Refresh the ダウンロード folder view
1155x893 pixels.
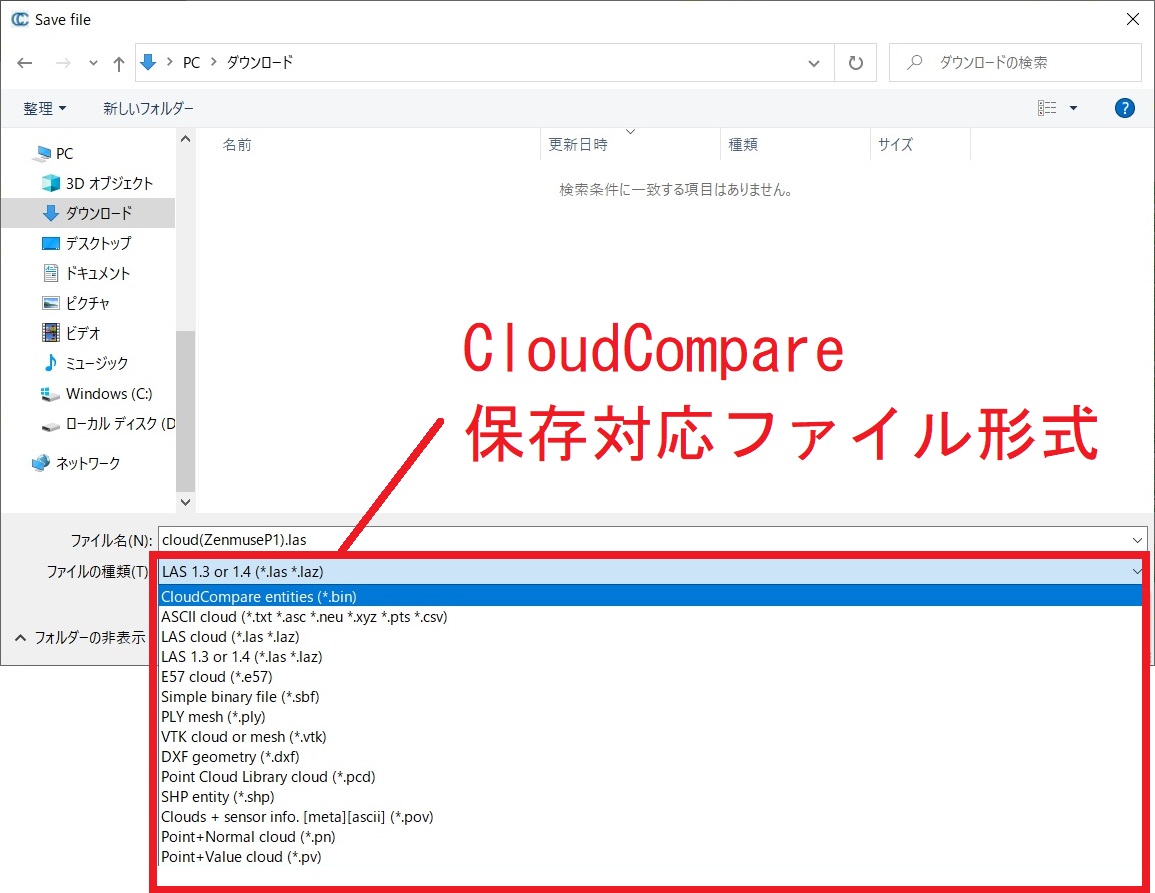855,63
